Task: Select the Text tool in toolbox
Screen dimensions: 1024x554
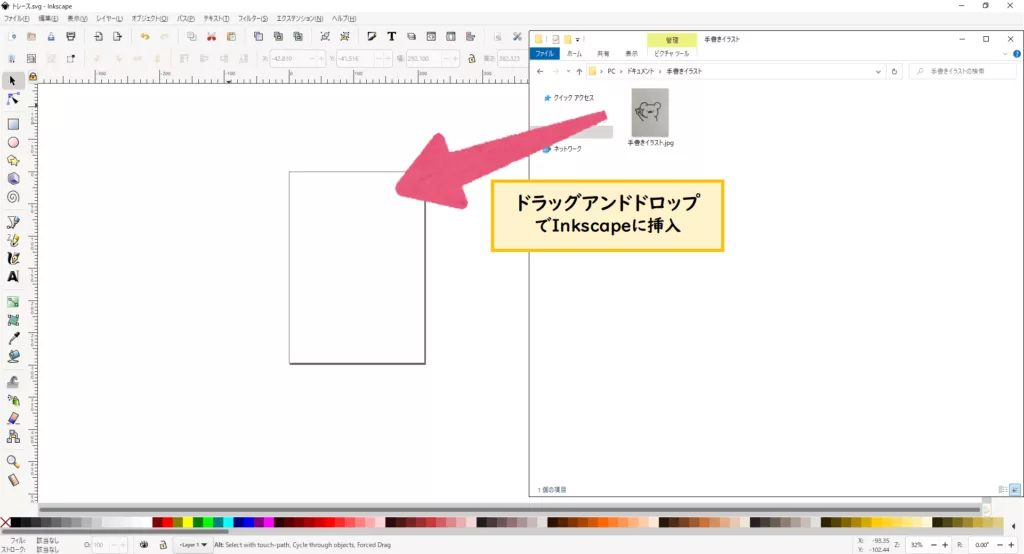Action: pyautogui.click(x=12, y=277)
